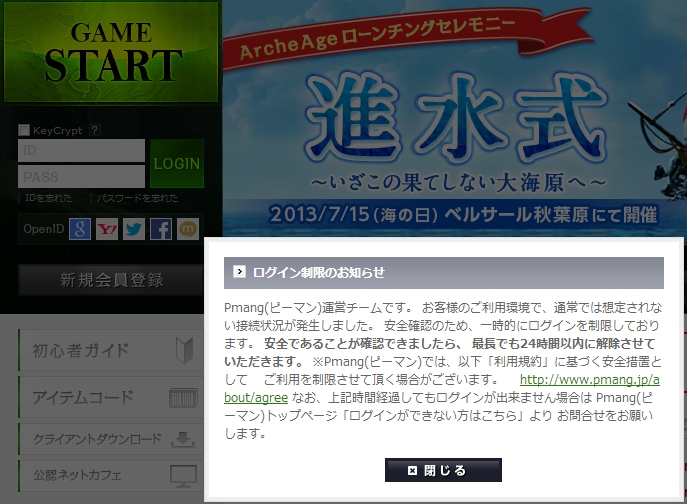Focus the PASS input field
687x504 pixels.
point(81,177)
